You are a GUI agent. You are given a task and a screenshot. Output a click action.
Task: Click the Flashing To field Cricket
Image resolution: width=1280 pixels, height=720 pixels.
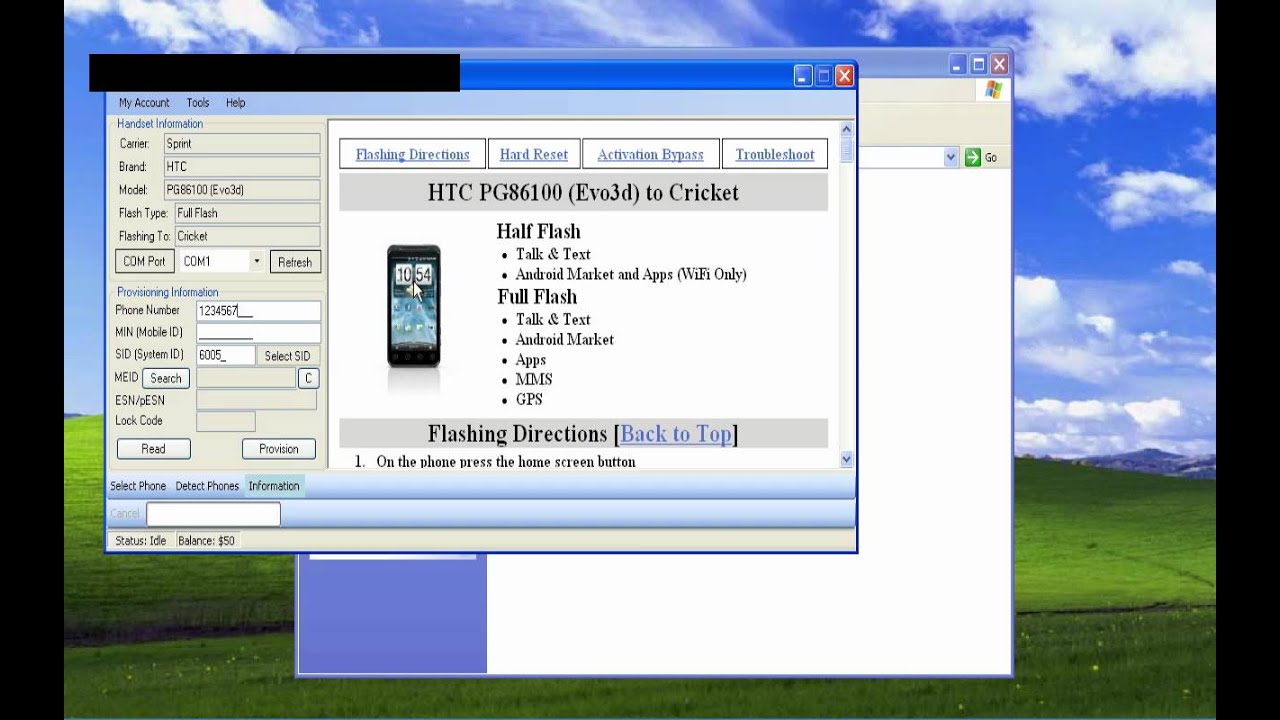tap(247, 236)
